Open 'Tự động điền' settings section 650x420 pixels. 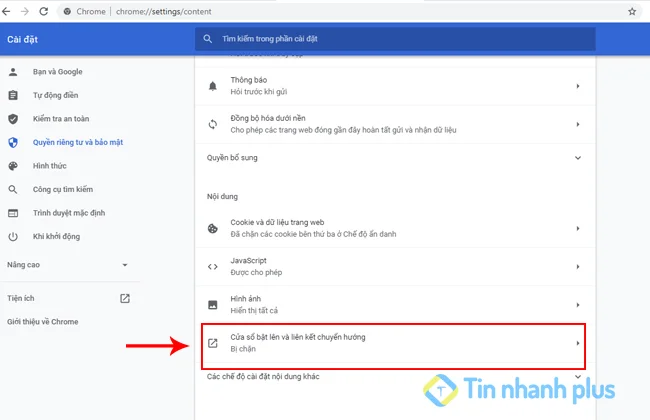click(x=56, y=95)
